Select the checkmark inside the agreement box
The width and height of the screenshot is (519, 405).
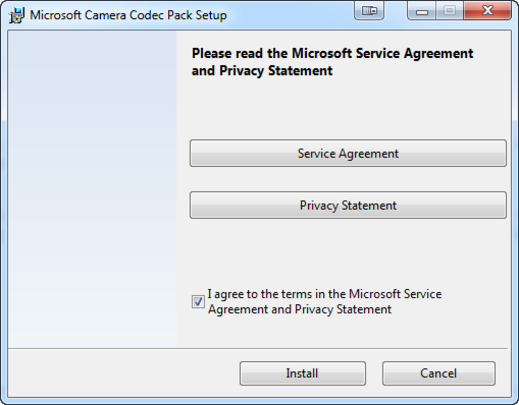click(198, 302)
